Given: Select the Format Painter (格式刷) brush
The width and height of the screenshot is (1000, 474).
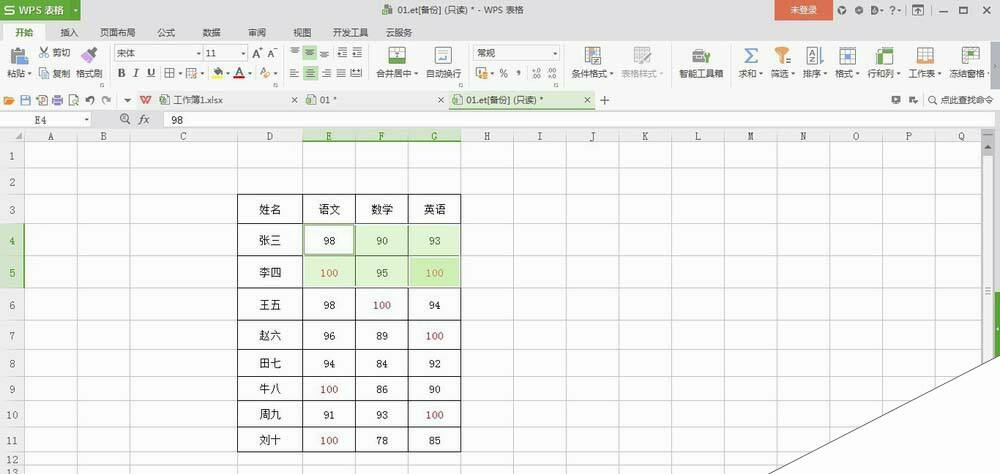Looking at the screenshot, I should point(89,56).
